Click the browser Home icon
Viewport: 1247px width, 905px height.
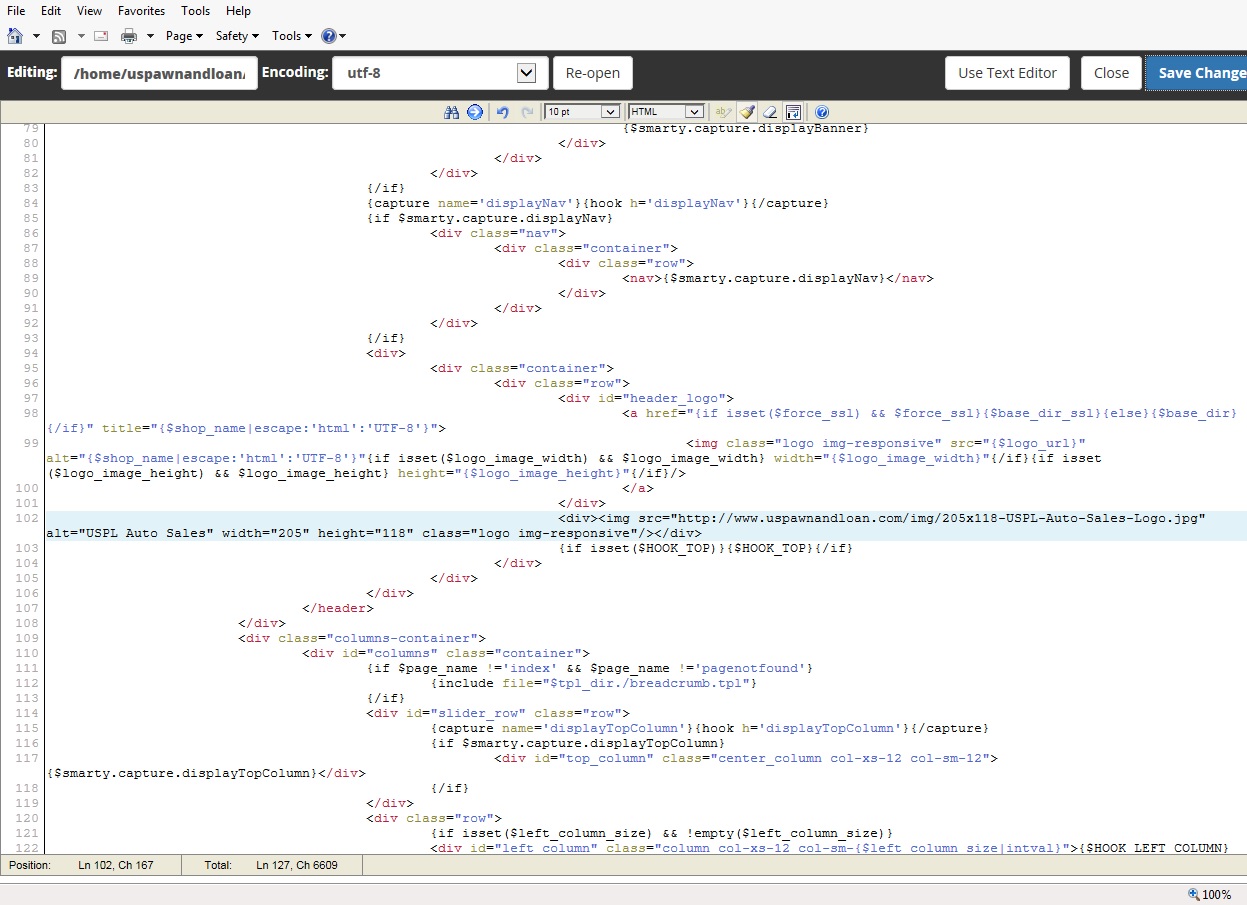click(15, 36)
